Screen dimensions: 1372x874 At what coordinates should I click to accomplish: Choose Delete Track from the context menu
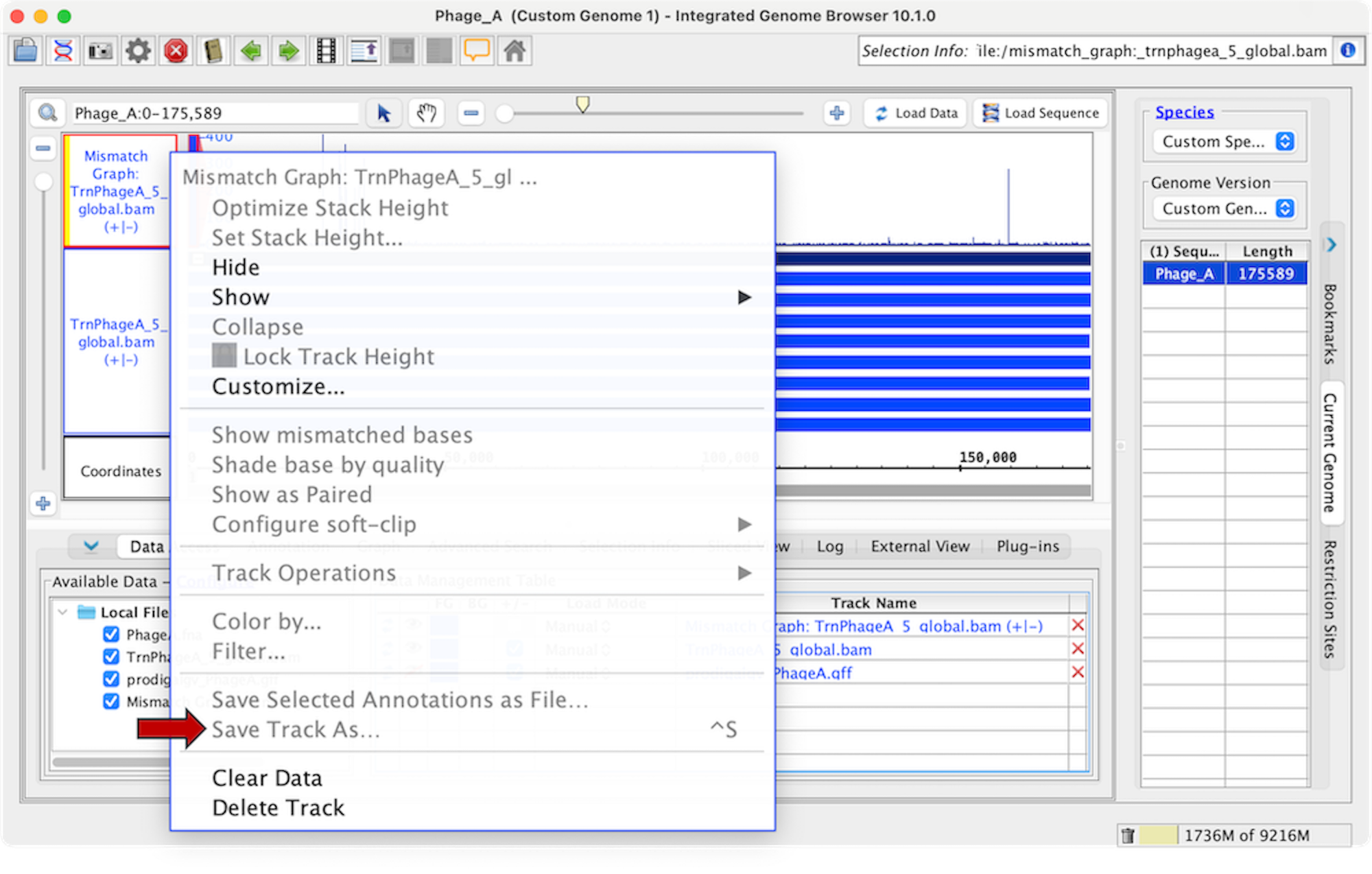point(278,808)
